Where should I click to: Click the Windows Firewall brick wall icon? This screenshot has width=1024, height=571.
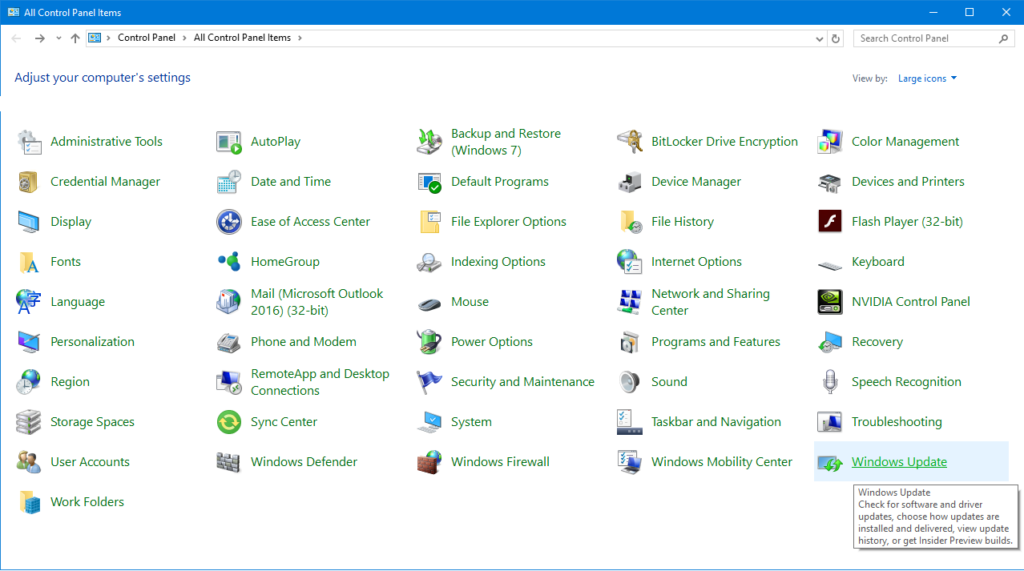(x=429, y=462)
